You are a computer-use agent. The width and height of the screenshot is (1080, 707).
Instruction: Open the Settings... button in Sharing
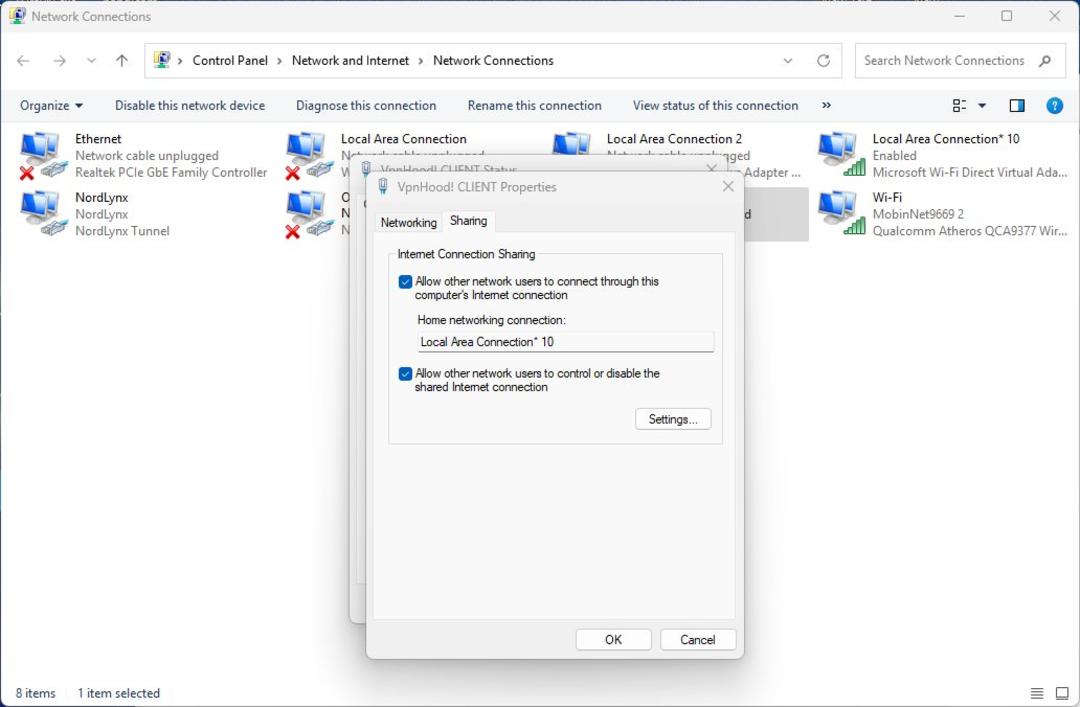[673, 419]
